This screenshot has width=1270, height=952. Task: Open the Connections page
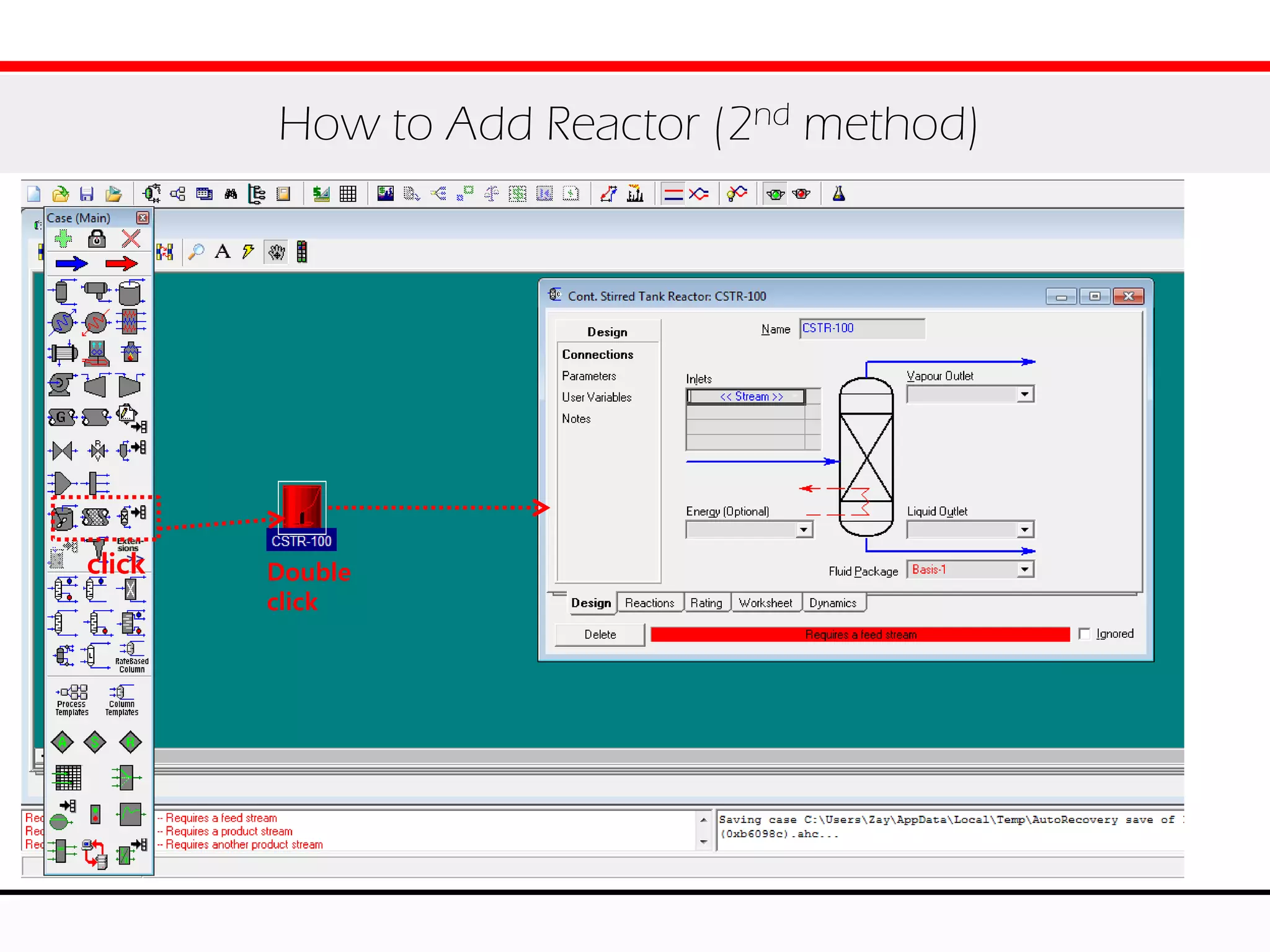[x=598, y=355]
